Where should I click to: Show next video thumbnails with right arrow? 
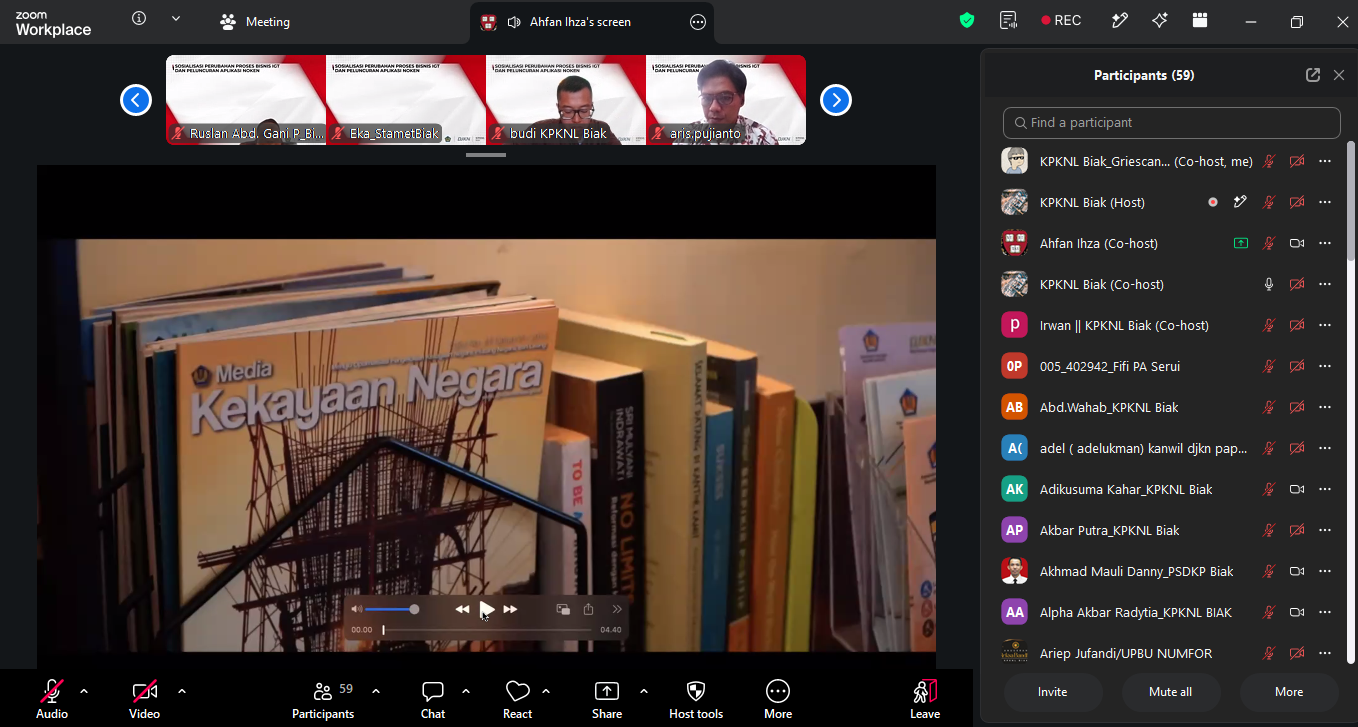836,100
